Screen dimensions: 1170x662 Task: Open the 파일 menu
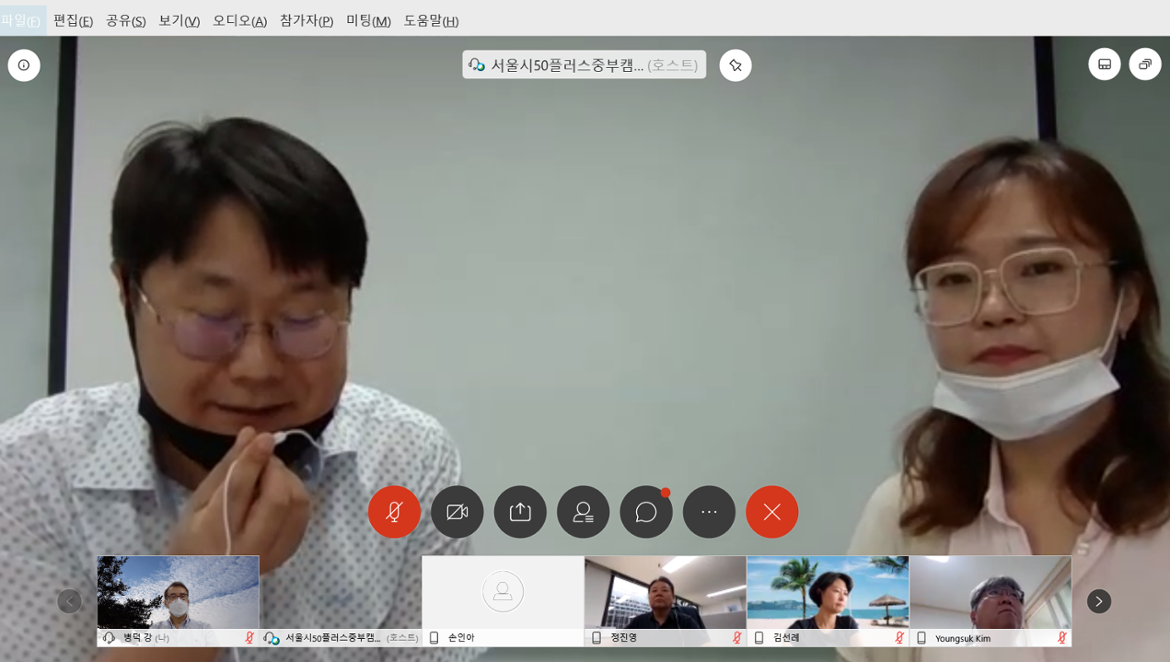click(21, 20)
